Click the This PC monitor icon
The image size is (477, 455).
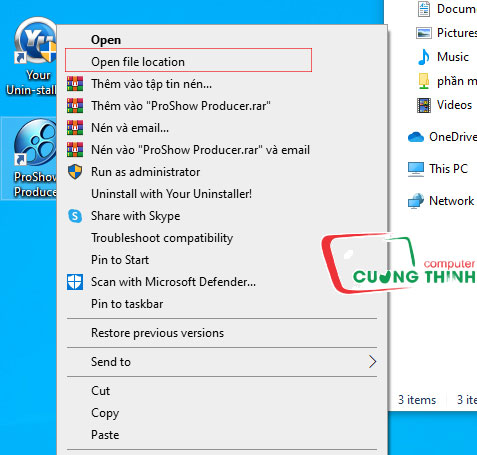(416, 169)
